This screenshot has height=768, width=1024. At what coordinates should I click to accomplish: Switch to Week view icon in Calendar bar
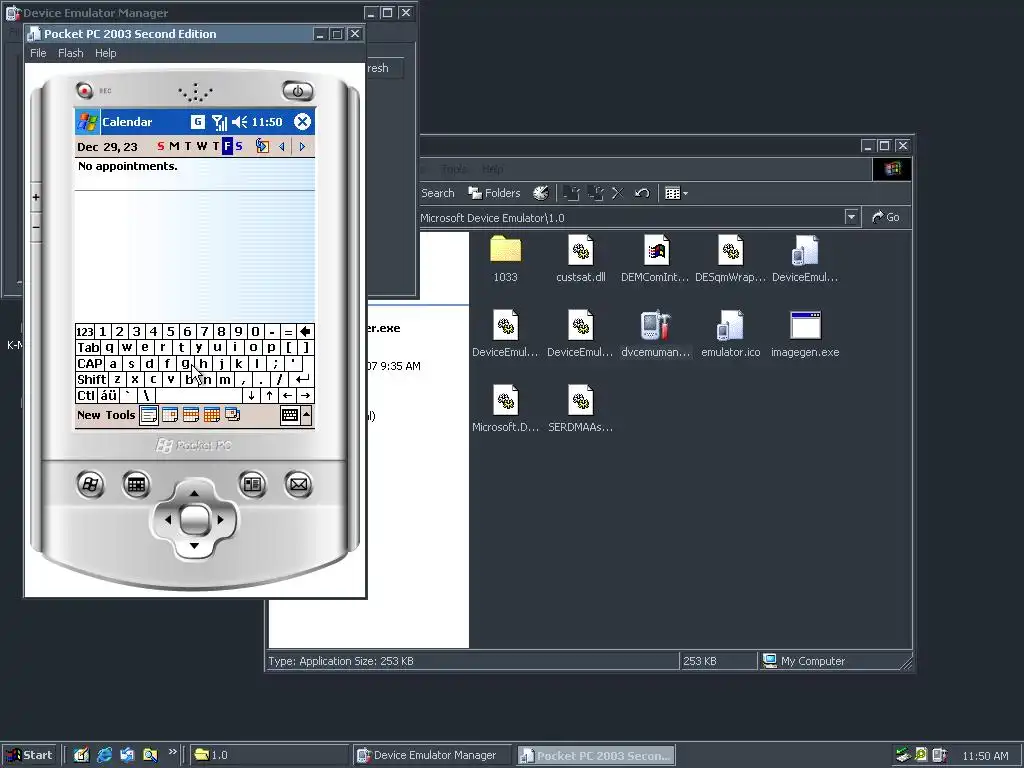click(191, 415)
